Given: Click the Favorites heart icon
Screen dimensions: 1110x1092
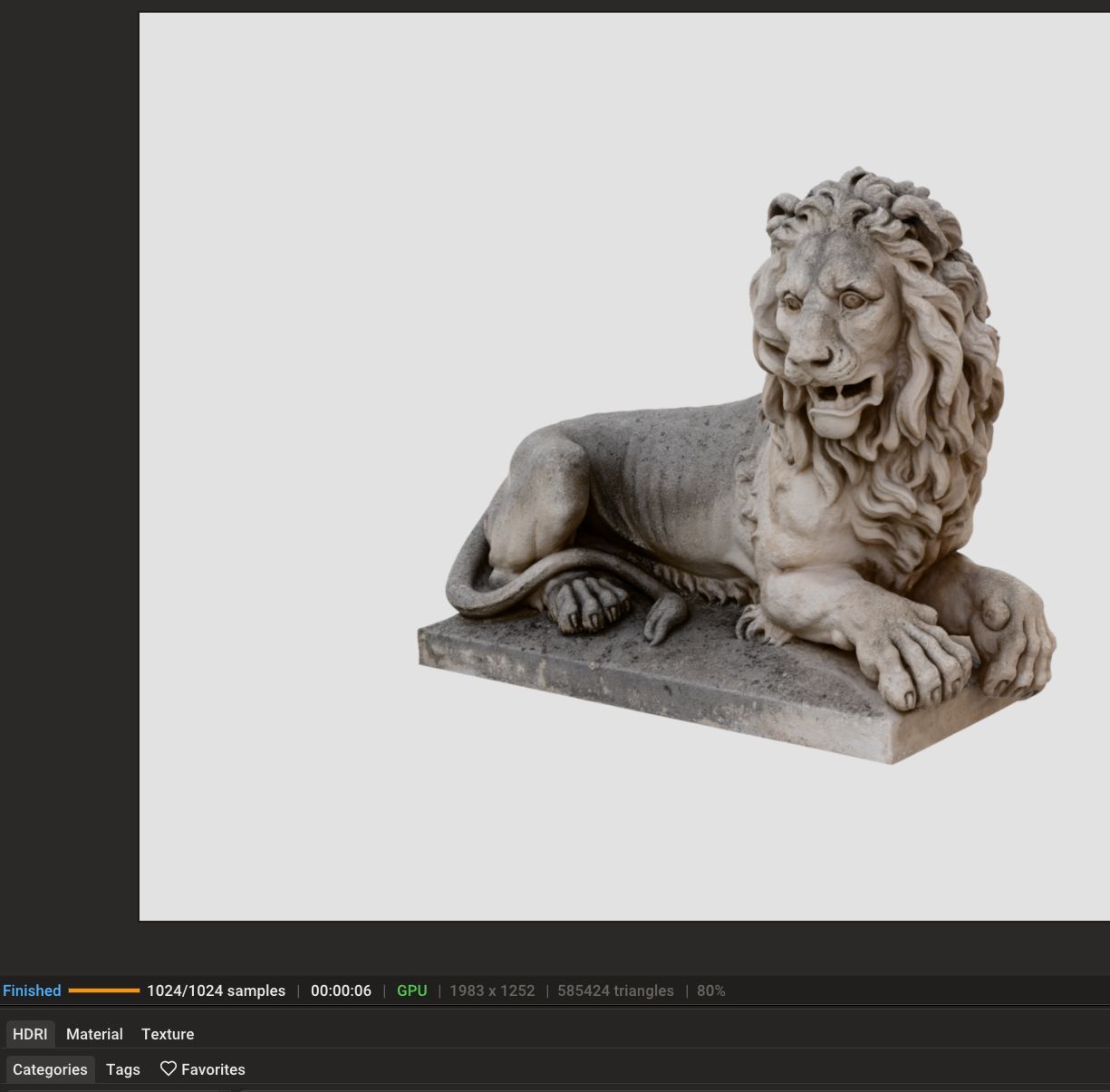Looking at the screenshot, I should [x=169, y=1069].
